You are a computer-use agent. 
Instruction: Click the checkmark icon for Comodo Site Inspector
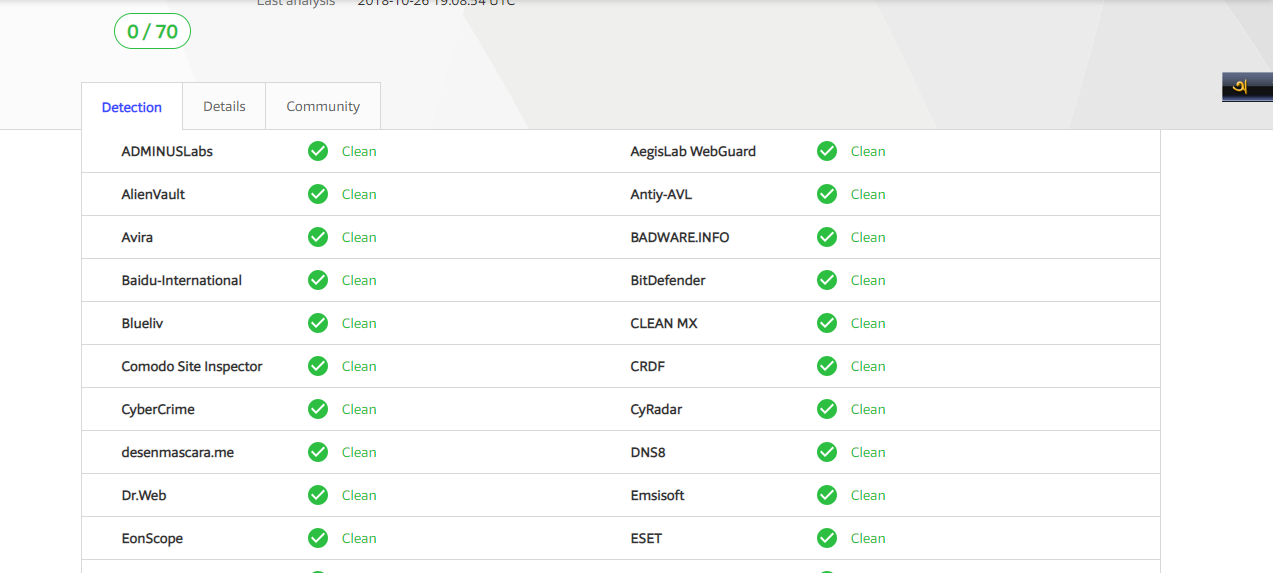coord(318,366)
